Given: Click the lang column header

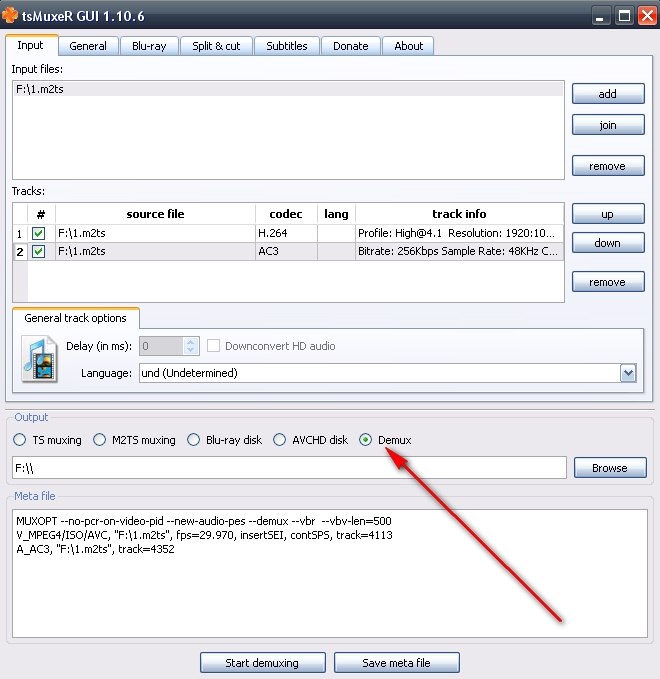Looking at the screenshot, I should (336, 214).
